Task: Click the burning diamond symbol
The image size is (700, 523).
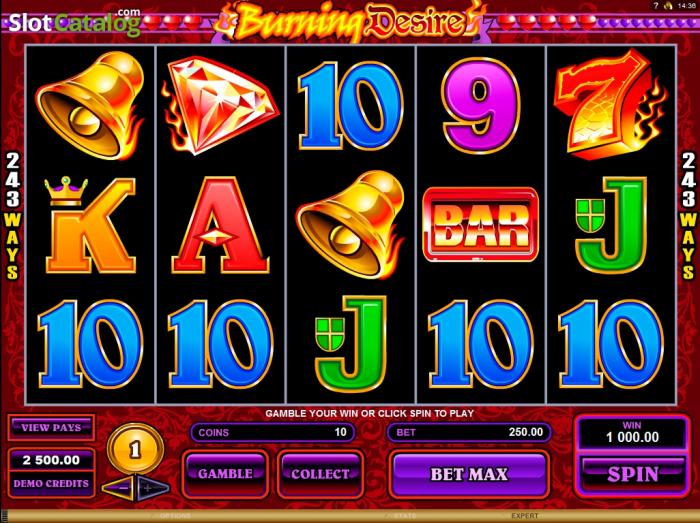Action: click(220, 105)
